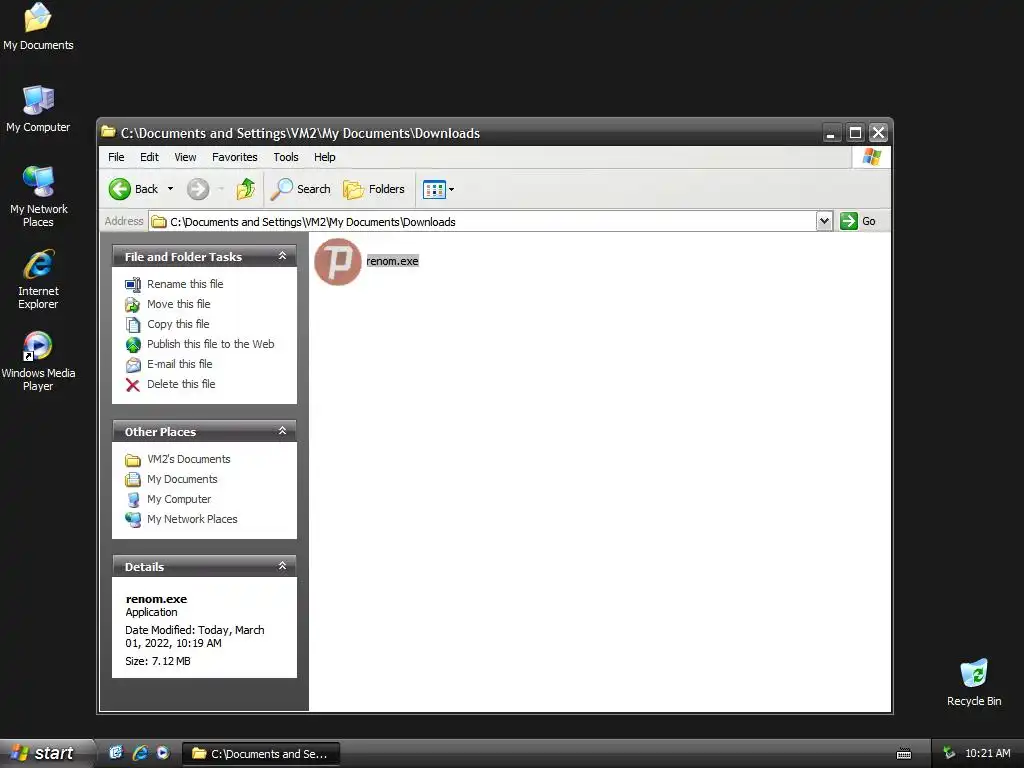Go up one folder level
Image resolution: width=1024 pixels, height=768 pixels.
[x=246, y=189]
